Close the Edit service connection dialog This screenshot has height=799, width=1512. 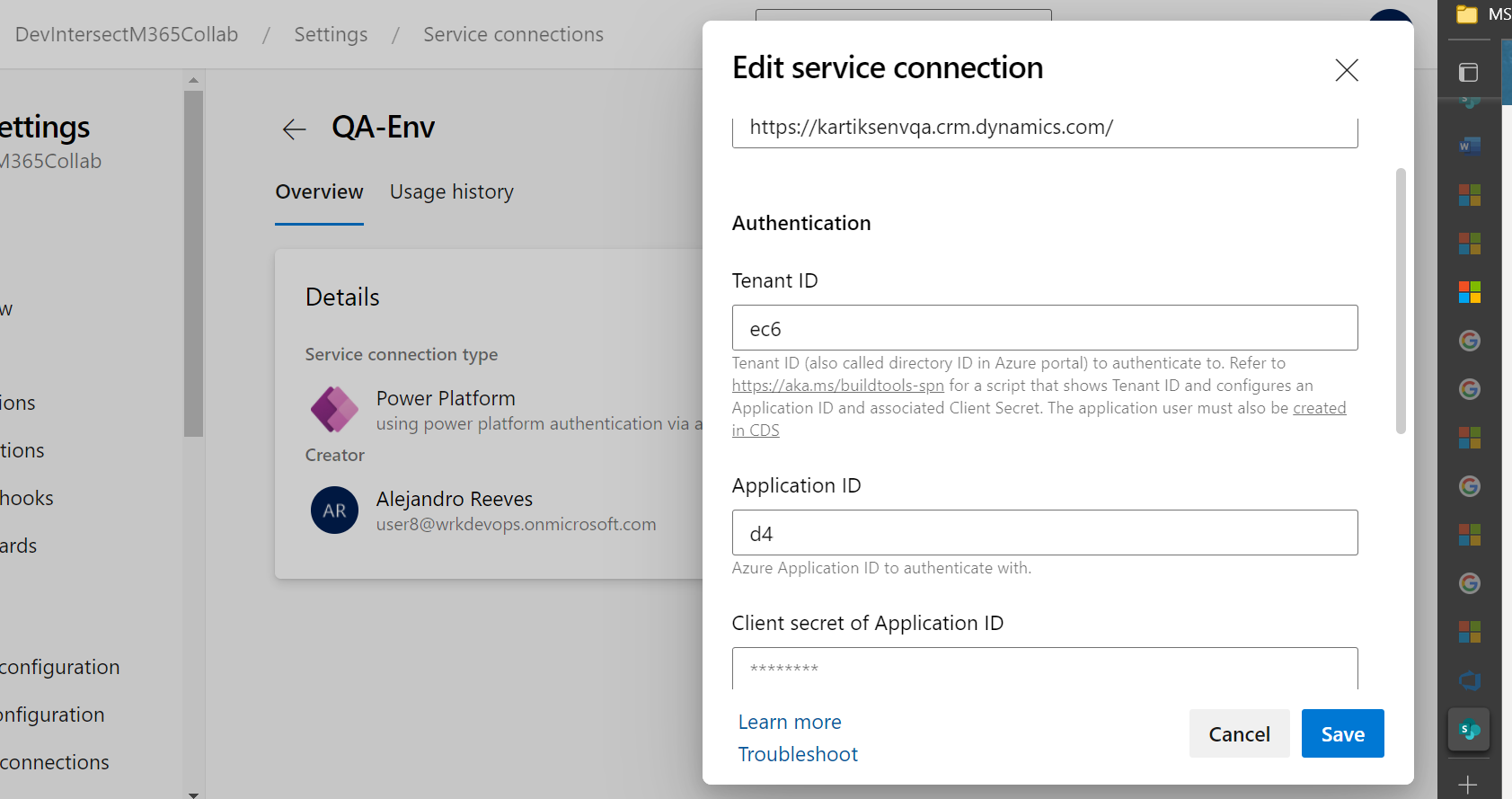1346,70
